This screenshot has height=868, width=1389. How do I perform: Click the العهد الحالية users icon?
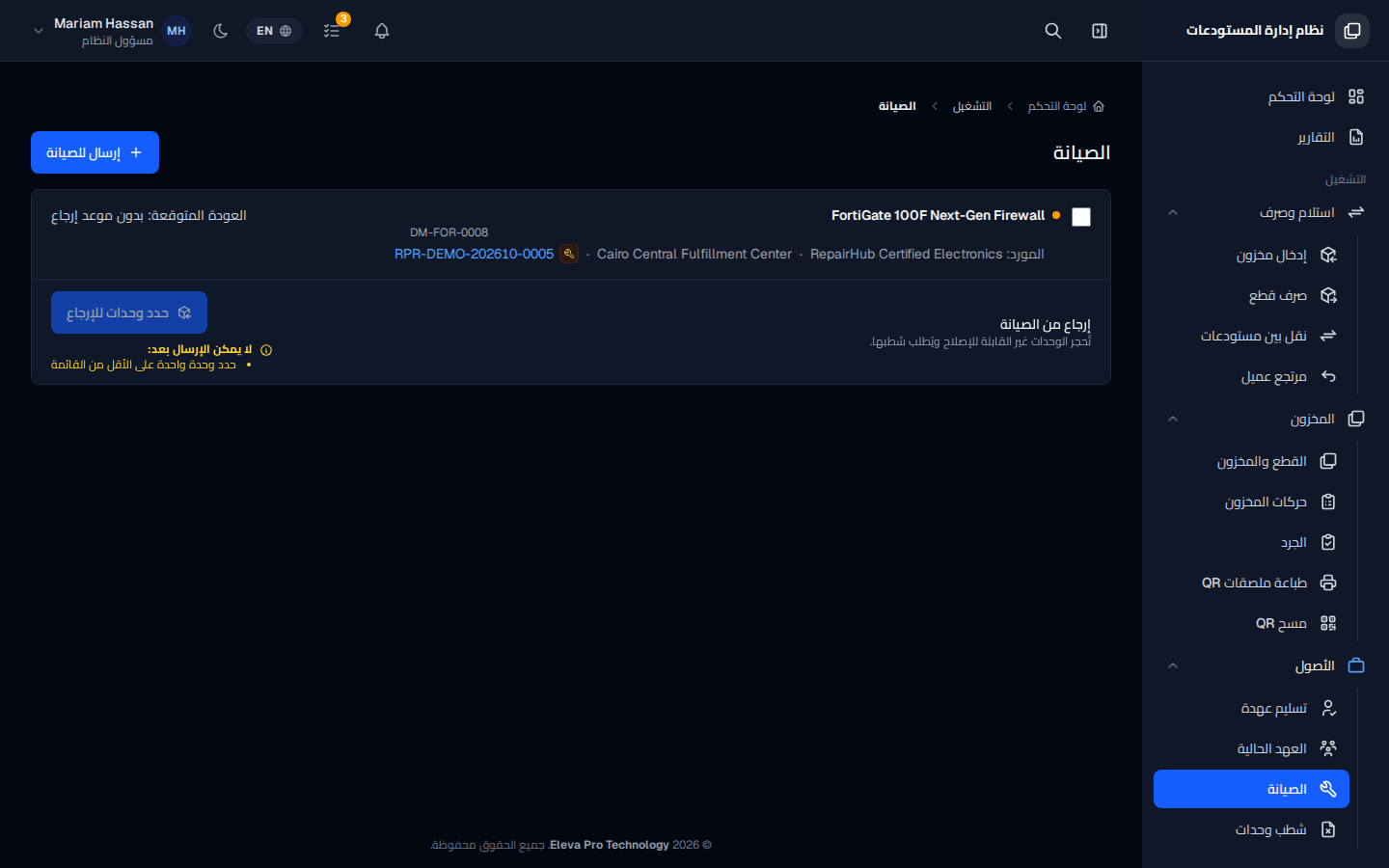[x=1328, y=748]
